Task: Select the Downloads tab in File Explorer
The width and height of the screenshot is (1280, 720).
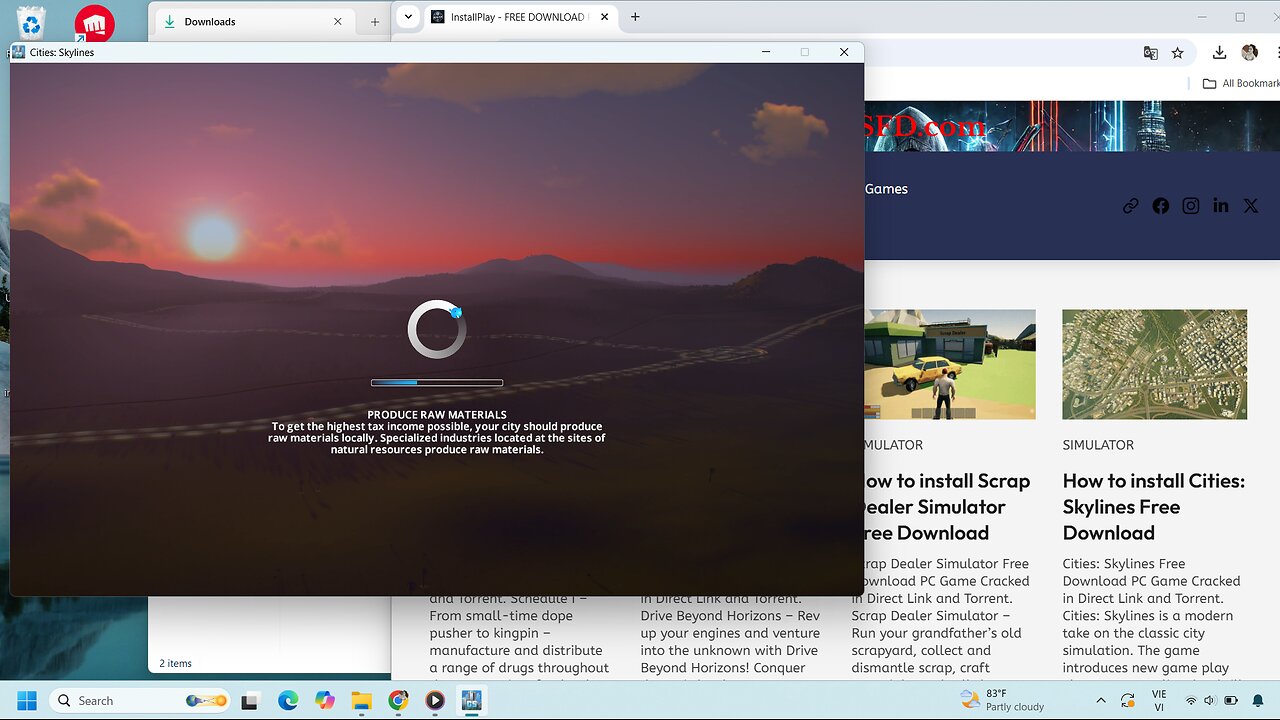Action: (x=252, y=21)
